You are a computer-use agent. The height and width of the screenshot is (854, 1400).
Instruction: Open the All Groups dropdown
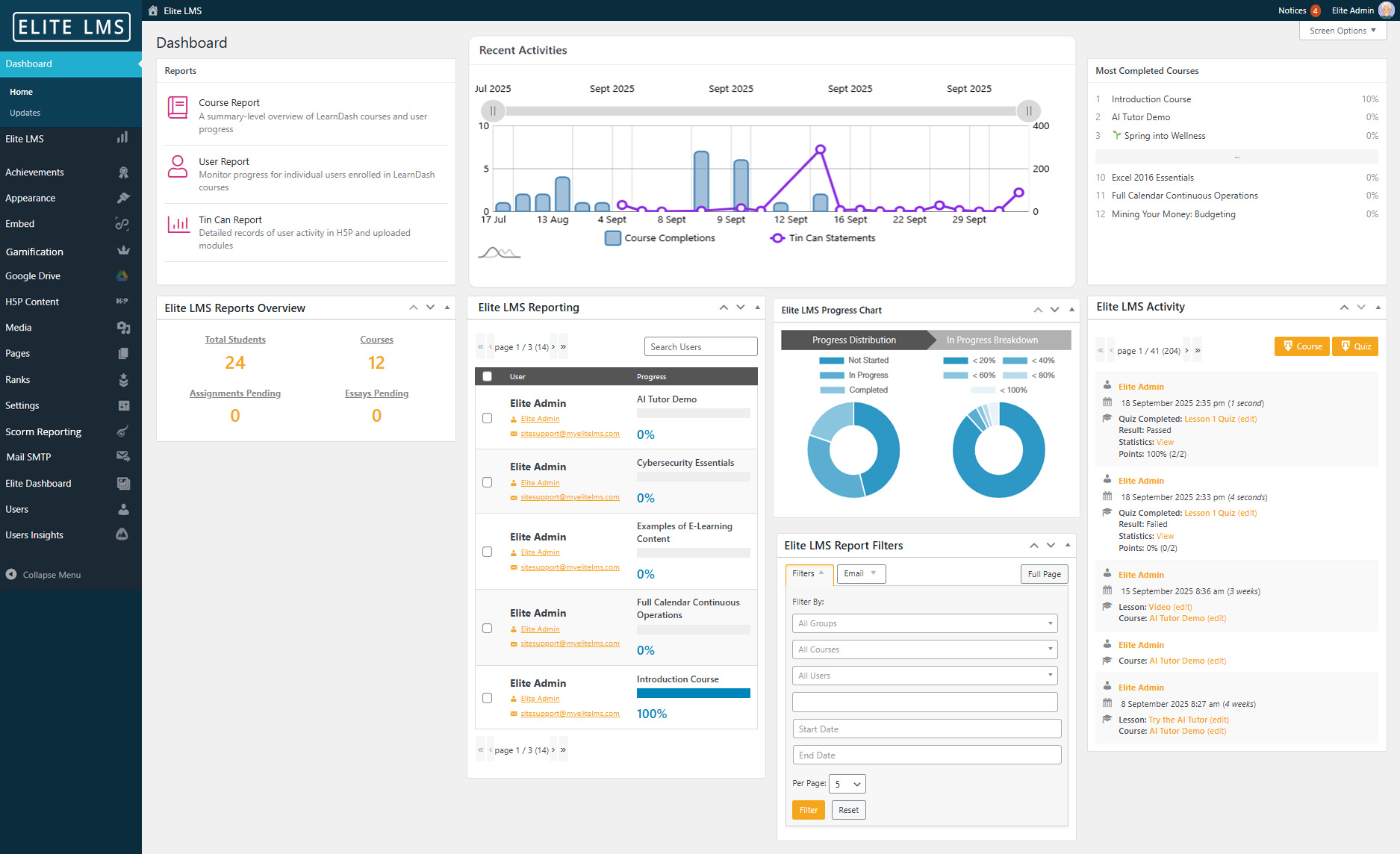[x=924, y=623]
